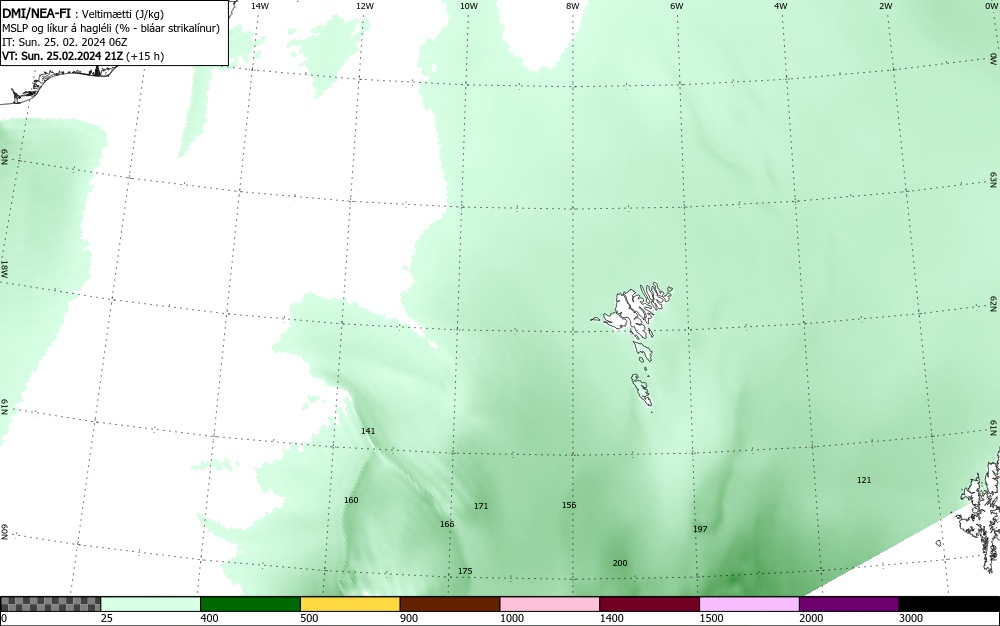1000x626 pixels.
Task: Click the yellow 500–900 legend swatch
Action: (350, 604)
